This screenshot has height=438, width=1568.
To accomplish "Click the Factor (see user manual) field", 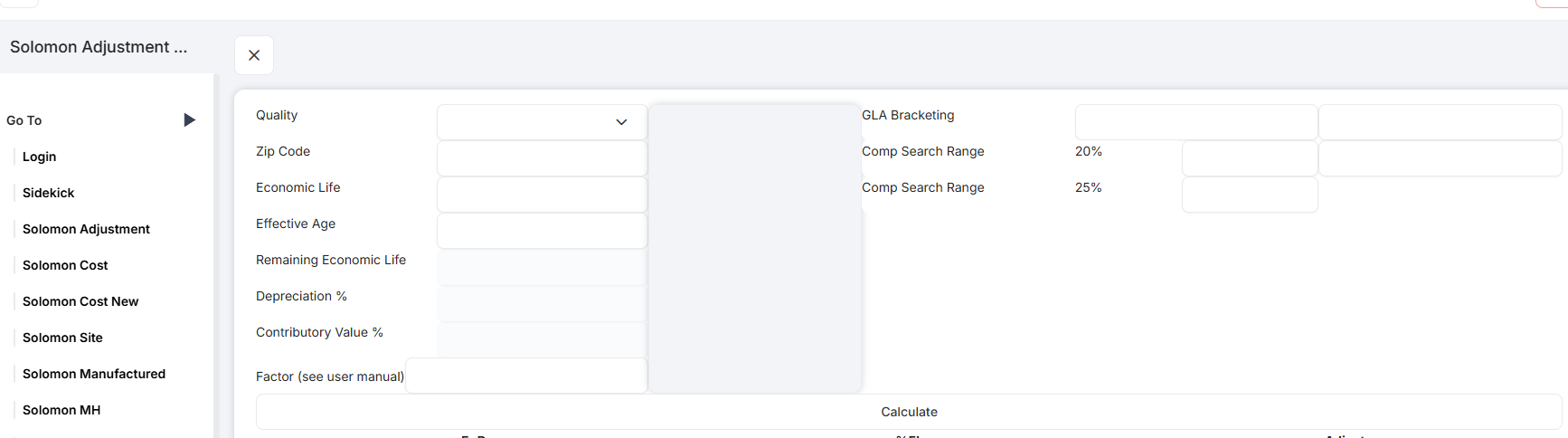I will 526,376.
